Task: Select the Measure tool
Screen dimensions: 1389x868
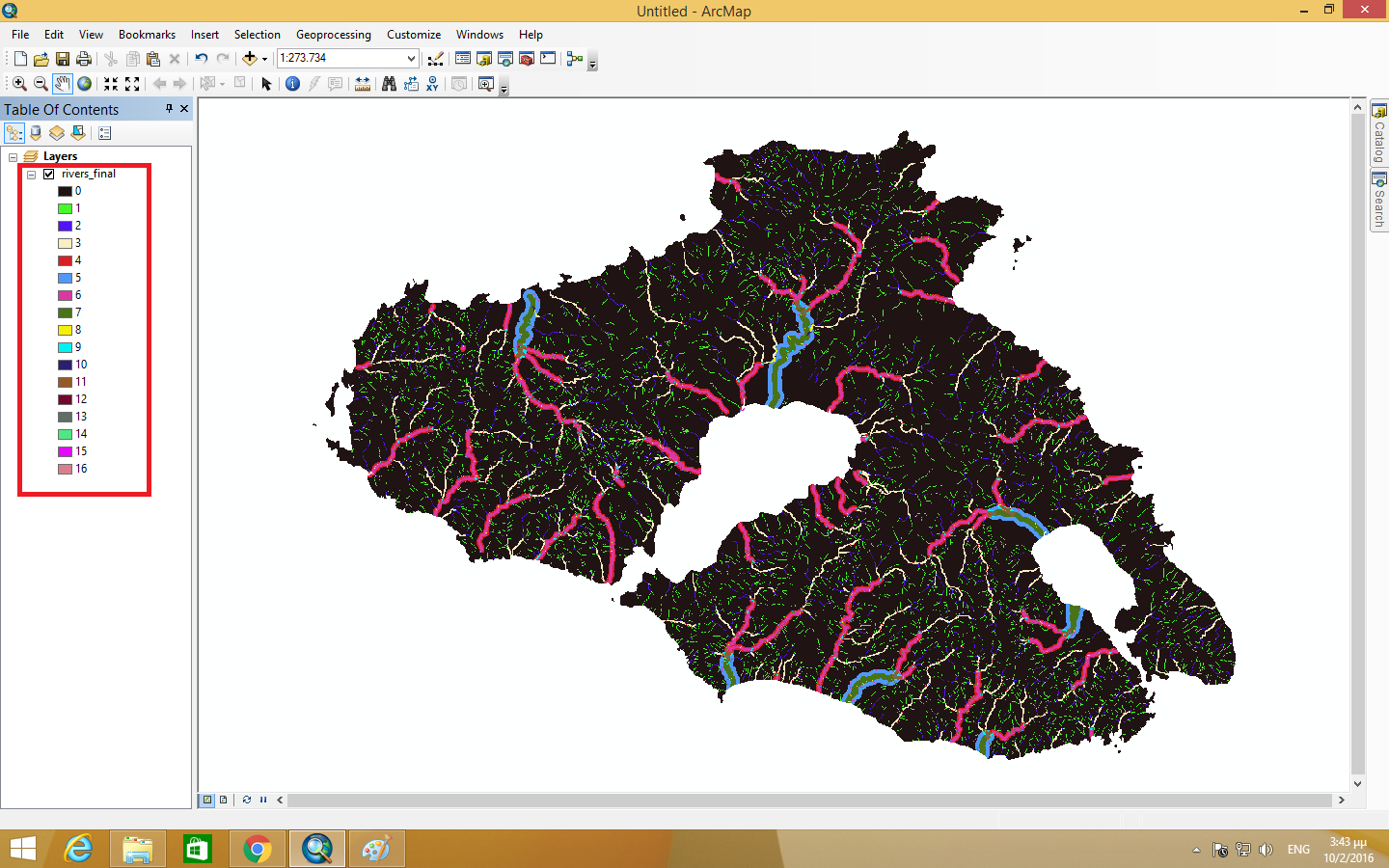Action: (x=363, y=84)
